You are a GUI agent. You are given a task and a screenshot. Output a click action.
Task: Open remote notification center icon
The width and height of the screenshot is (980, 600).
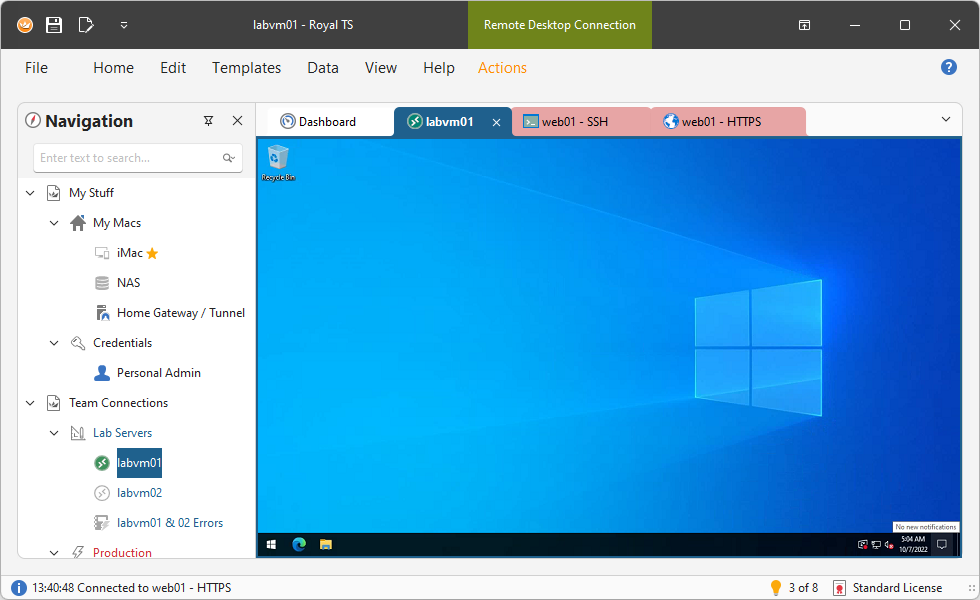pos(941,545)
